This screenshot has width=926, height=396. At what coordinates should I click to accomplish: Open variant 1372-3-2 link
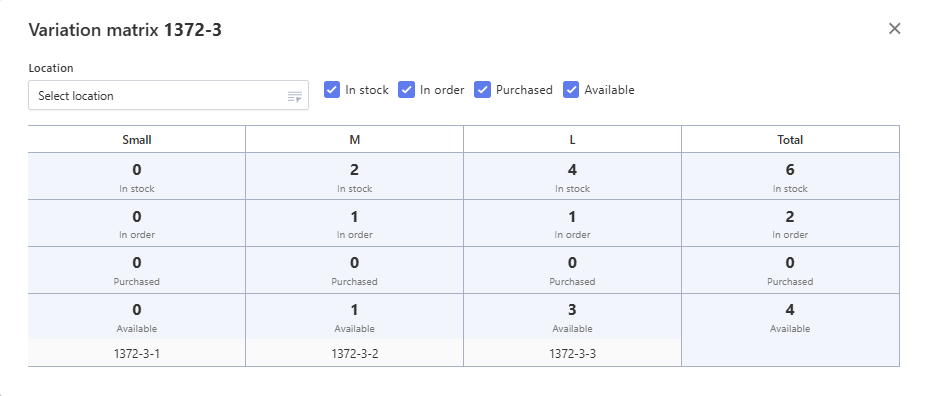pyautogui.click(x=354, y=354)
